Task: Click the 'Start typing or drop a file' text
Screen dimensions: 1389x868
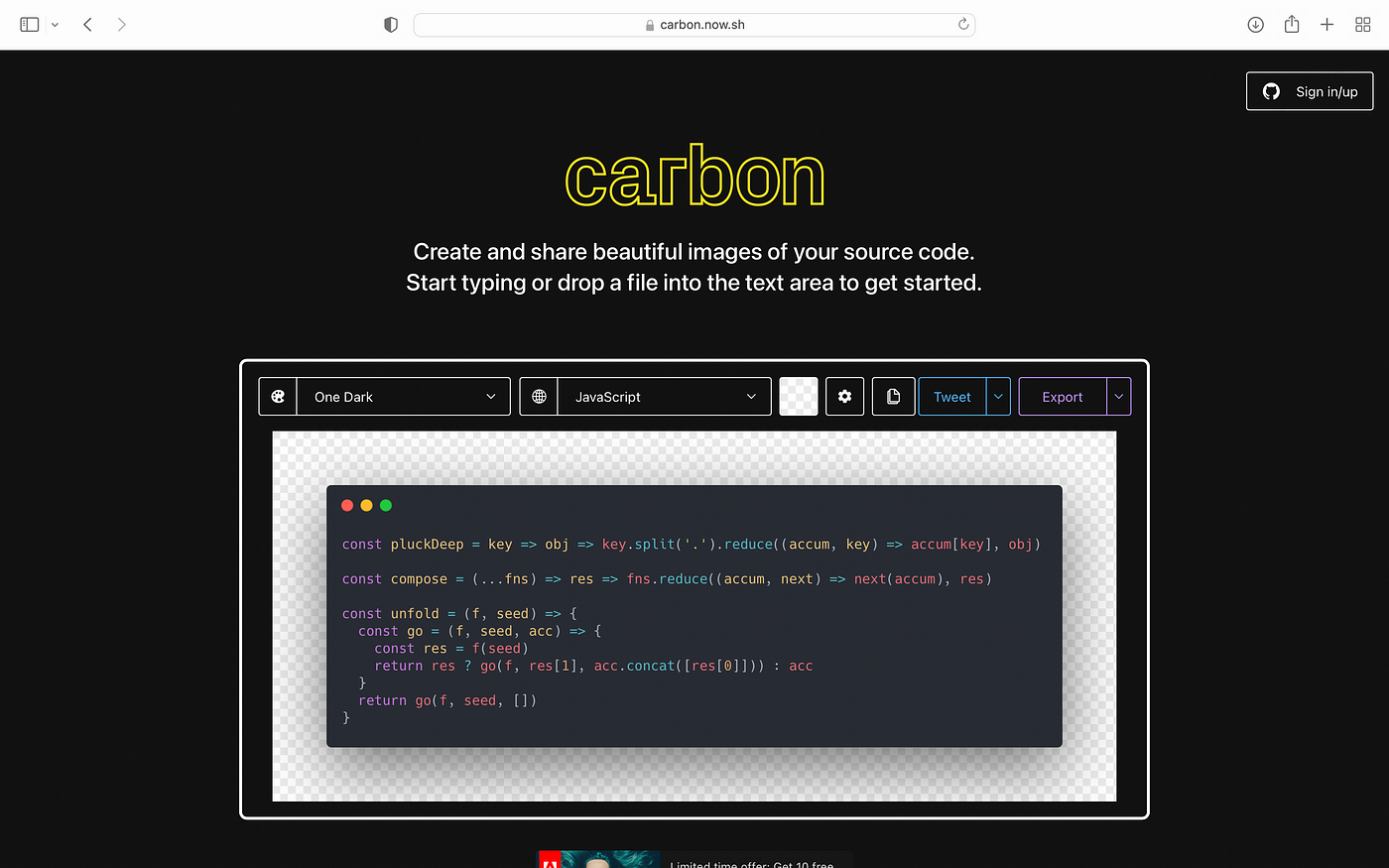Action: click(x=694, y=283)
